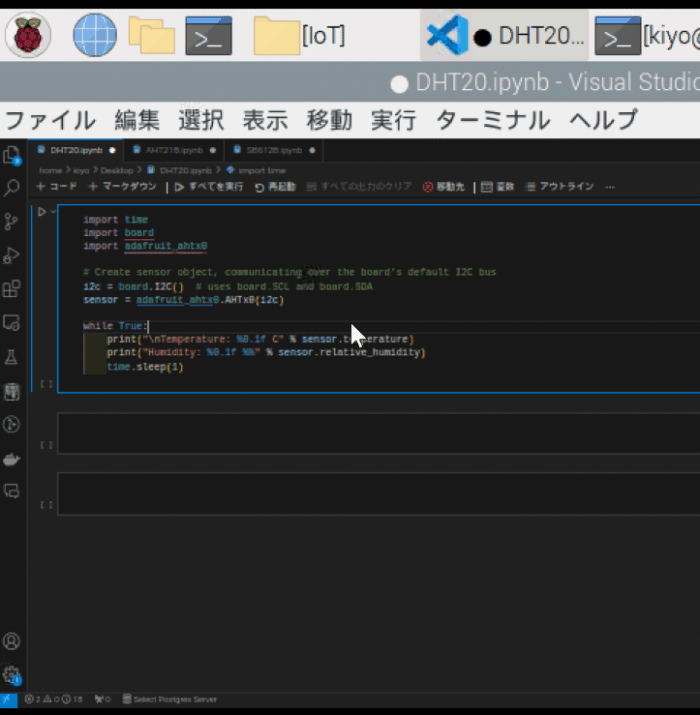Open the Extensions view
Viewport: 700px width, 715px height.
[11, 289]
